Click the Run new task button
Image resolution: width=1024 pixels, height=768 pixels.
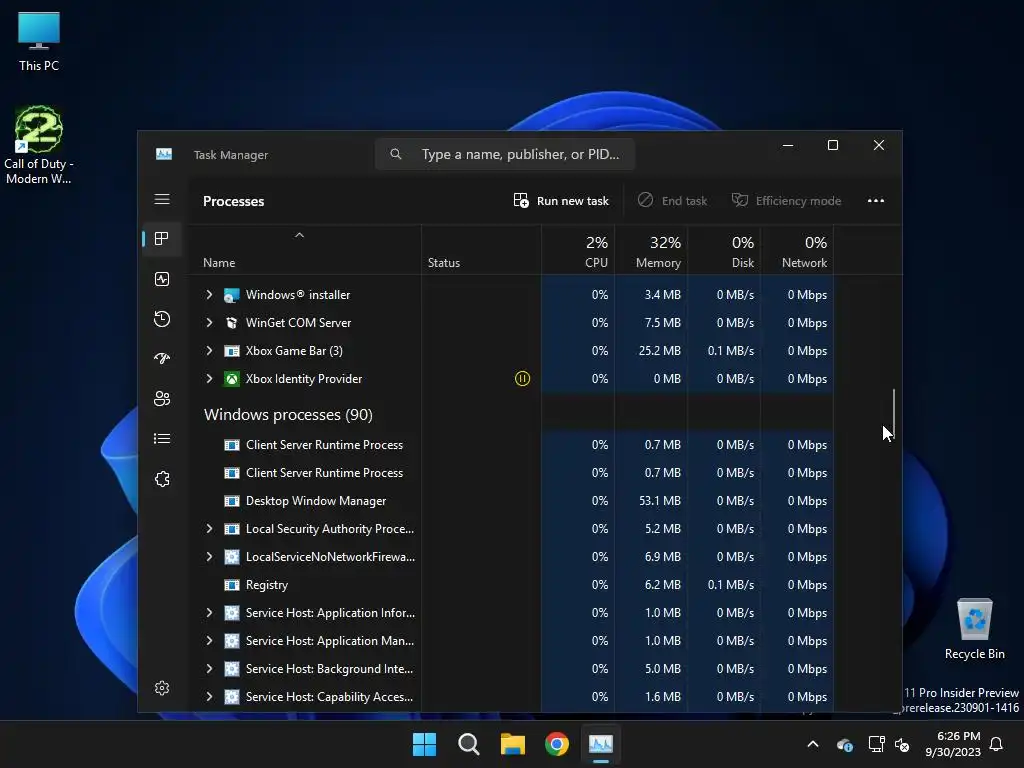(x=561, y=200)
